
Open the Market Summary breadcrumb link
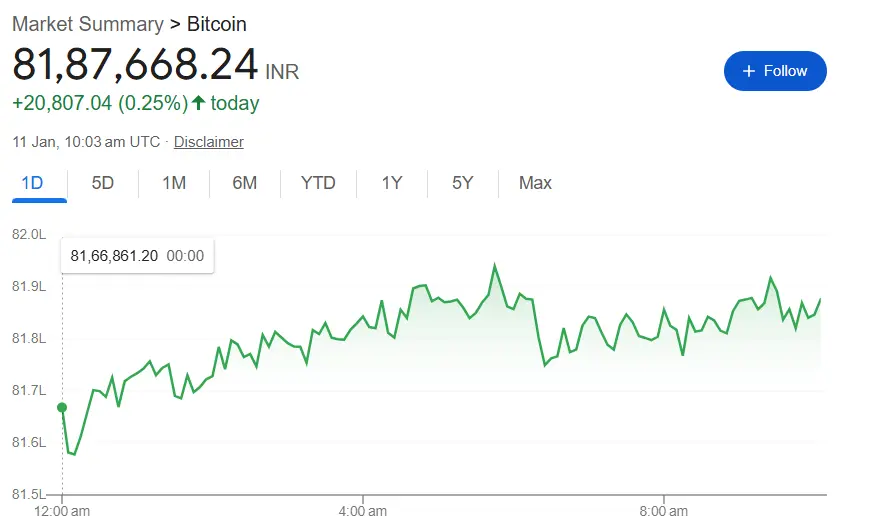[x=88, y=24]
